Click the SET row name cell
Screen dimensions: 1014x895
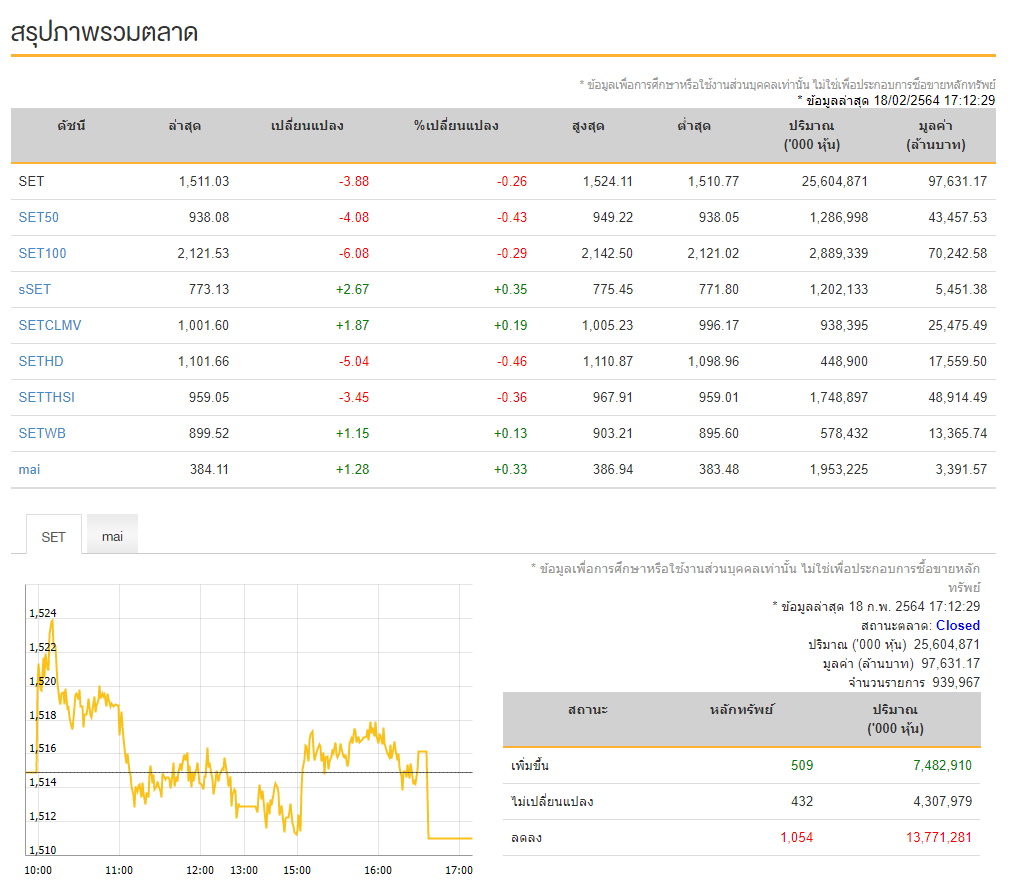31,181
